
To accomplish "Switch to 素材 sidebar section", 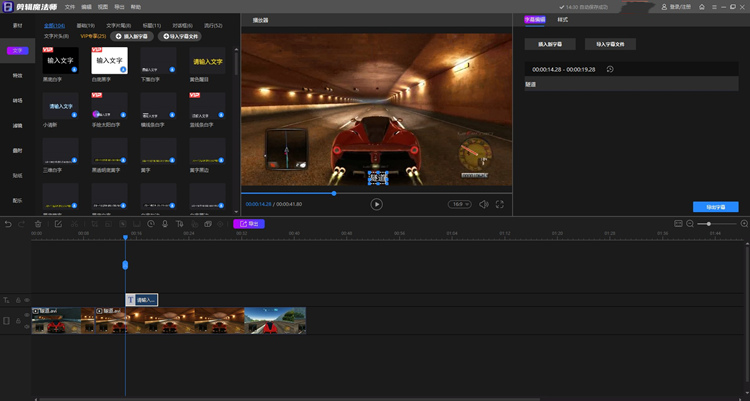I will tap(17, 25).
